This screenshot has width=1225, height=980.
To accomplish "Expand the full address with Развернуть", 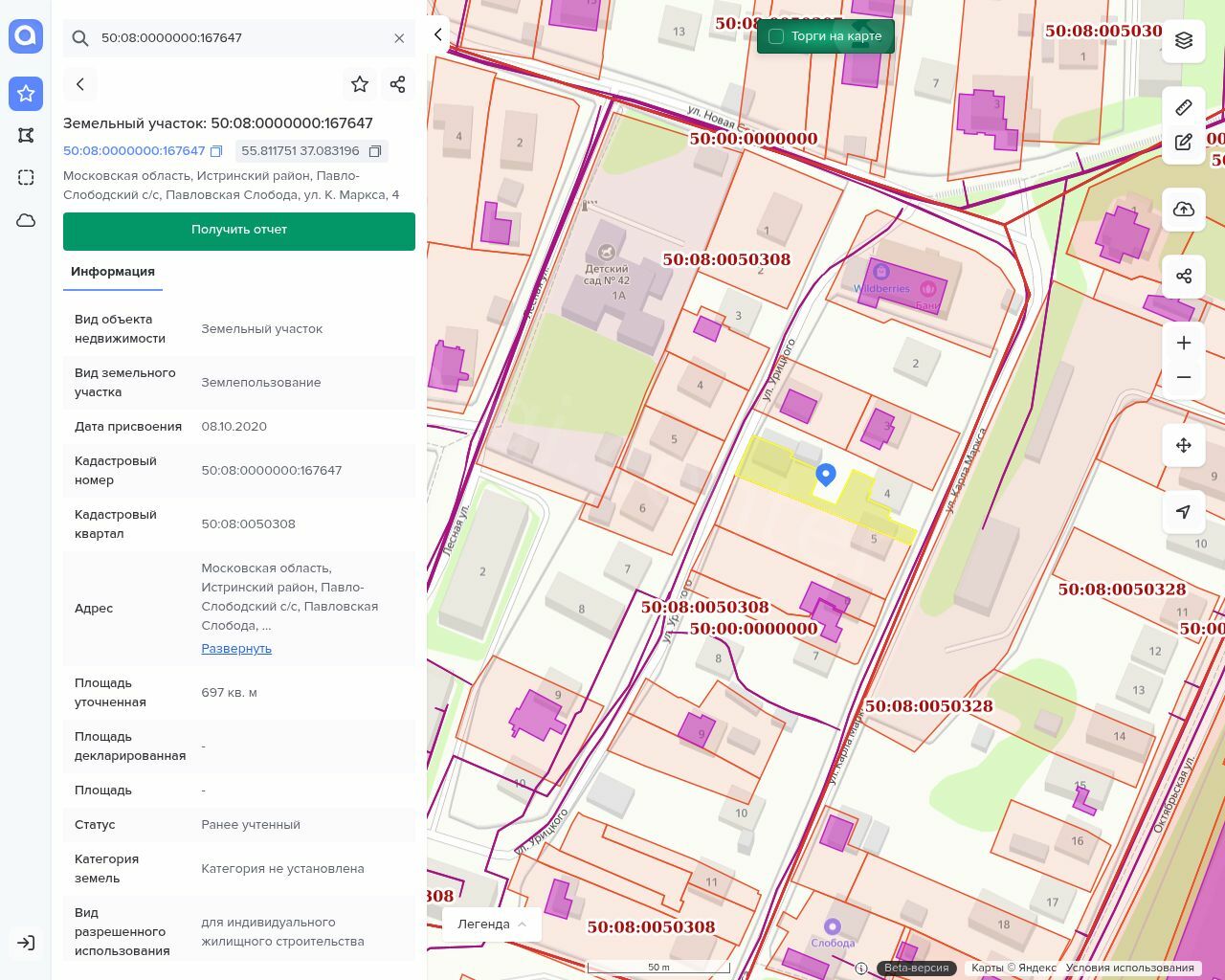I will (x=236, y=649).
